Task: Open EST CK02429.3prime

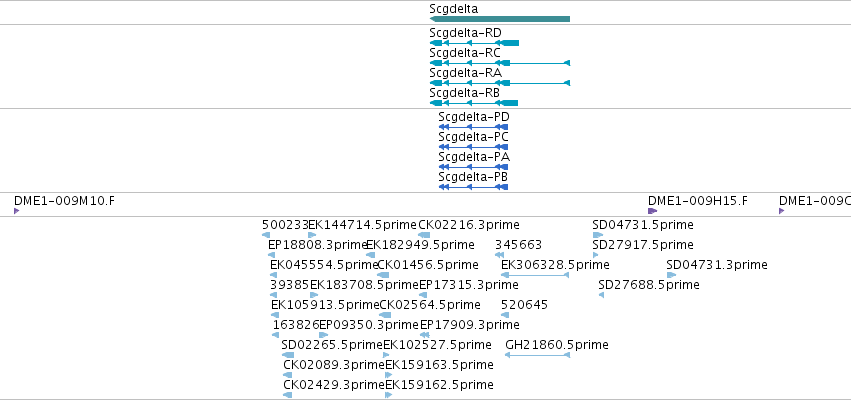Action: pyautogui.click(x=288, y=396)
